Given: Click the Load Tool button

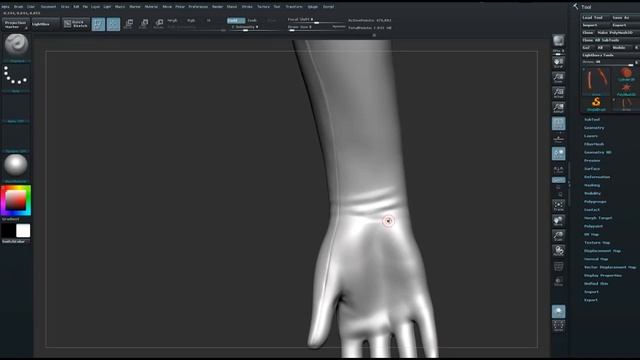Looking at the screenshot, I should click(596, 18).
